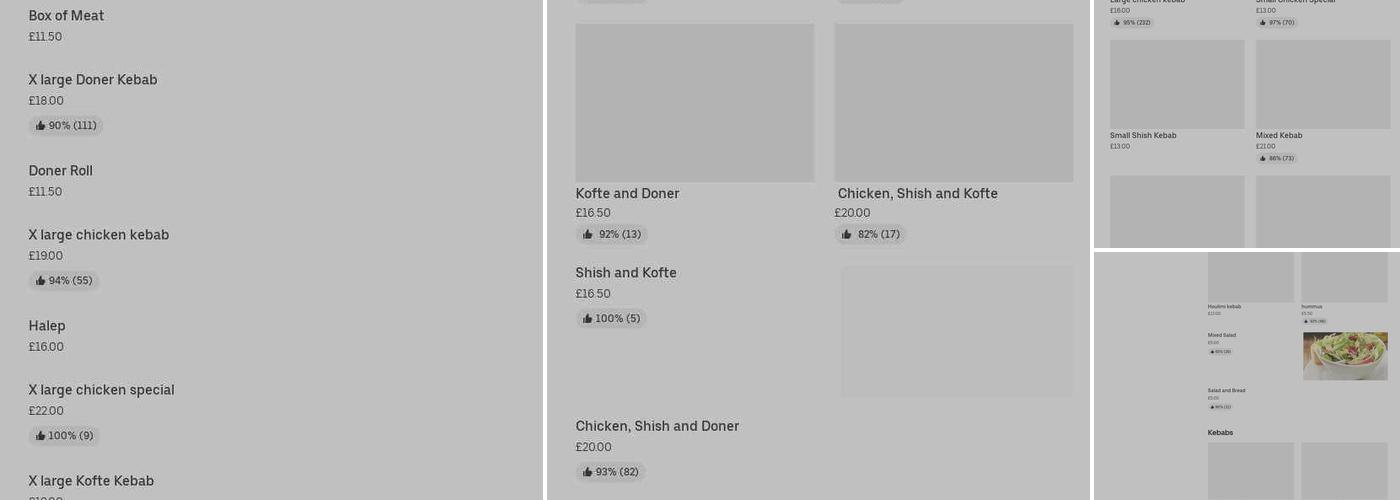Click thumbs-up icon under Shish and Kofte
Viewport: 1400px width, 500px height.
[x=588, y=319]
